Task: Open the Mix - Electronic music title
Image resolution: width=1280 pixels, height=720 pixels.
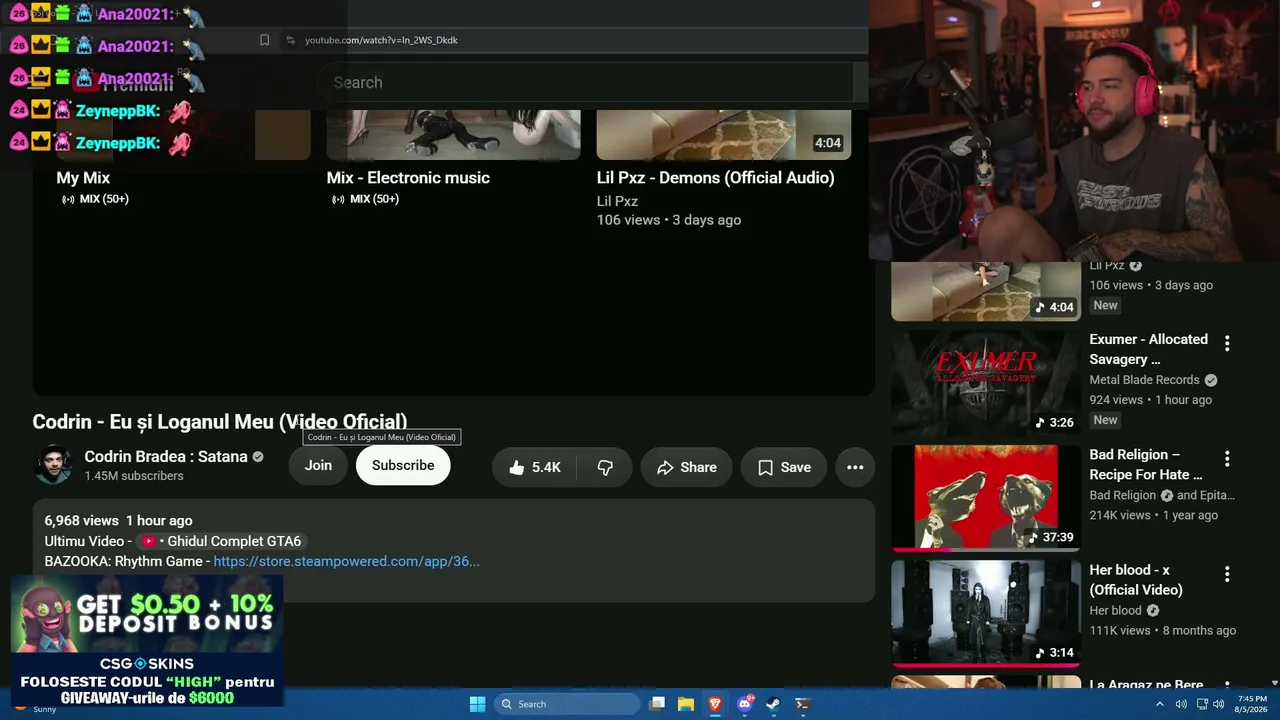Action: pos(408,178)
